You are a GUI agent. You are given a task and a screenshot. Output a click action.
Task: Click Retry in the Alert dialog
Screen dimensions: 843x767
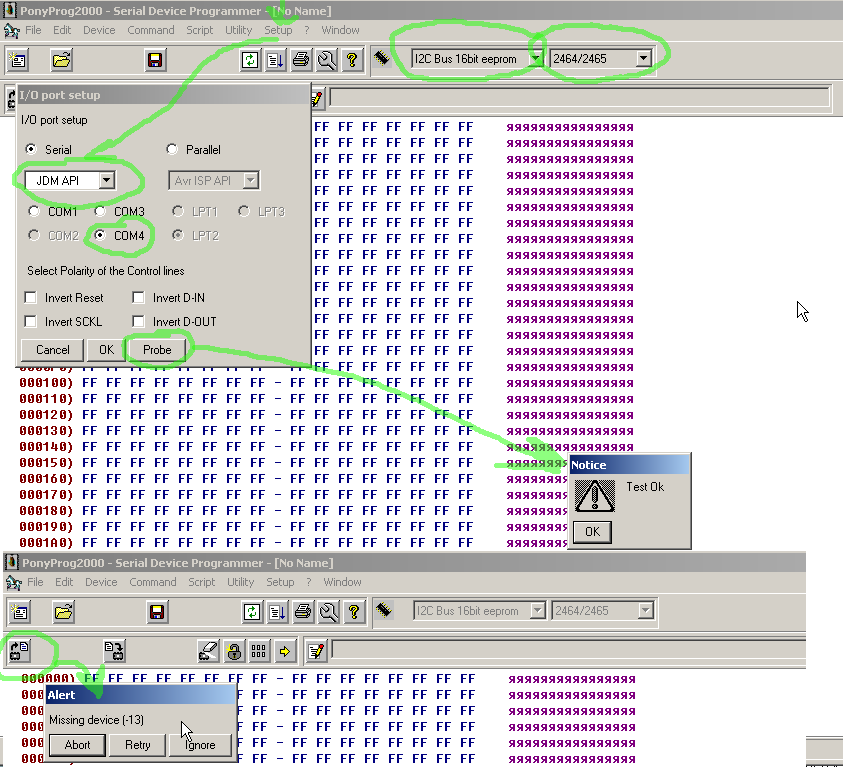138,745
